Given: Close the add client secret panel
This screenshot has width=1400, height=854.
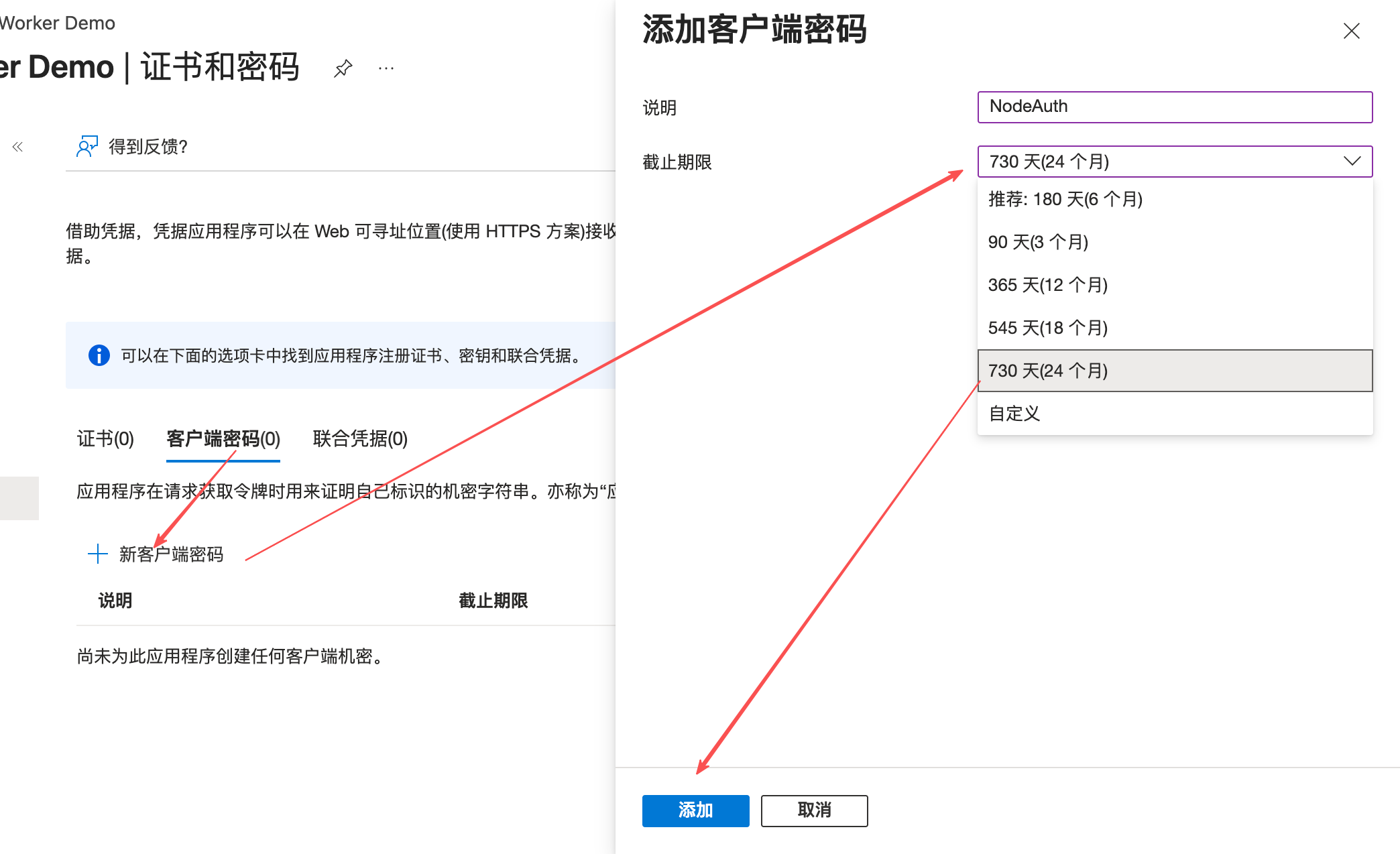Looking at the screenshot, I should click(x=1351, y=31).
